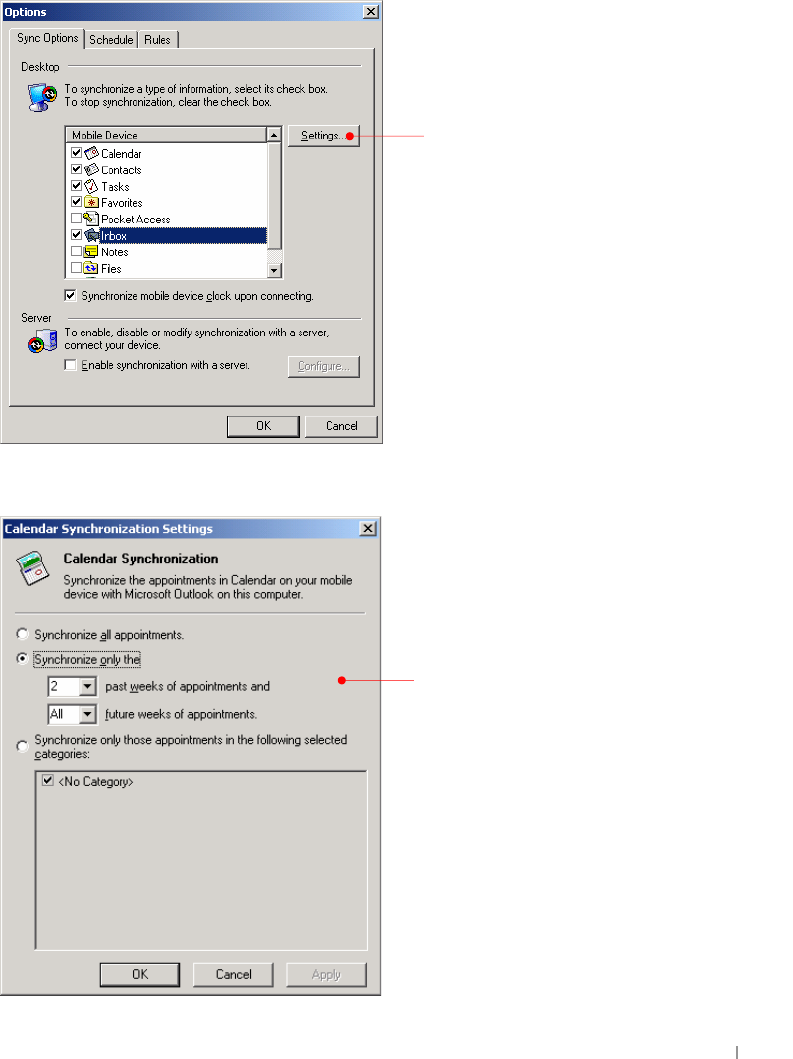Select the Favorites star folder icon
The image size is (793, 1059).
point(91,203)
